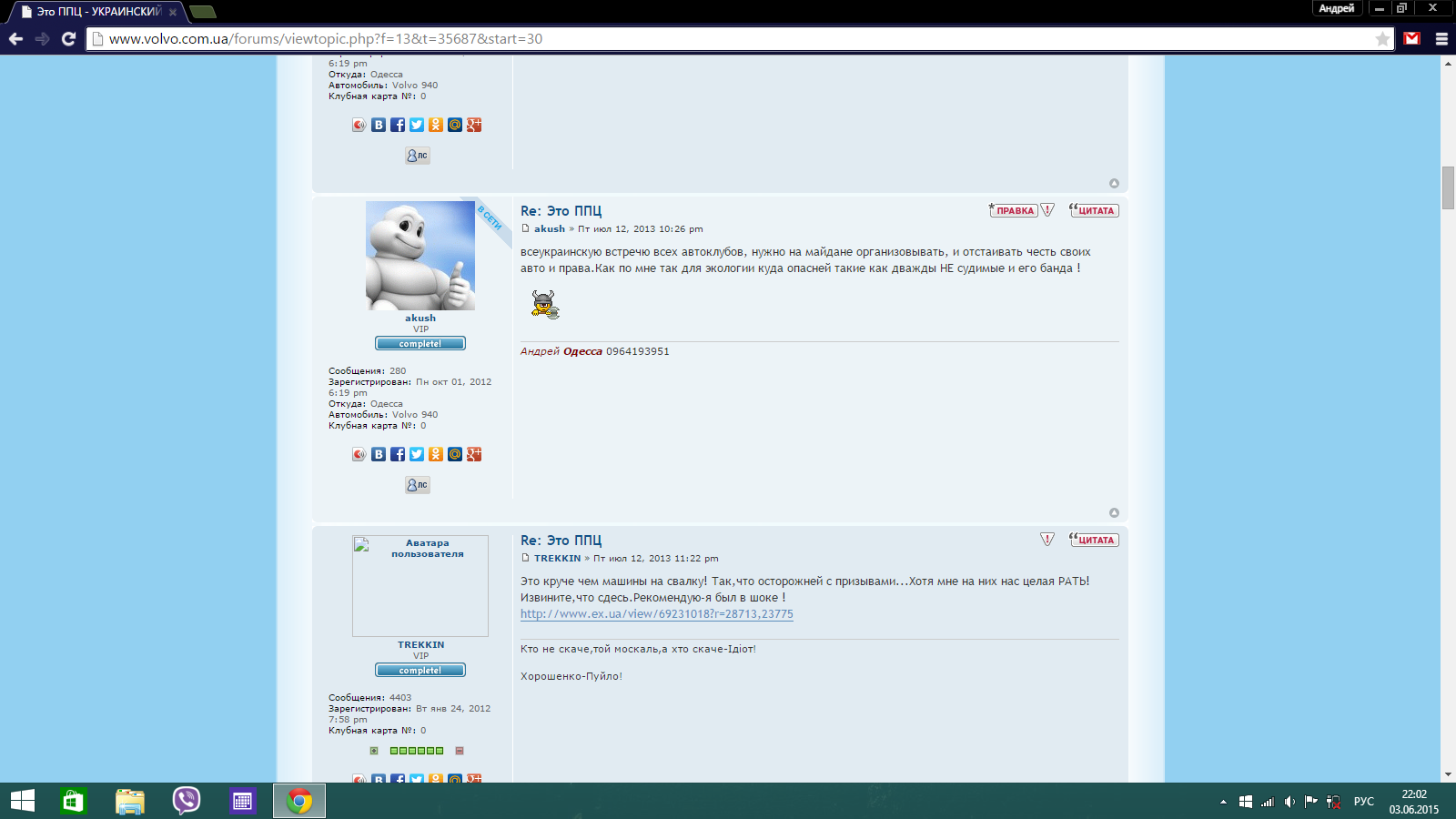Switch to the 'Это ППЦ' browser tab
Screen dimensions: 1456x819
click(96, 12)
